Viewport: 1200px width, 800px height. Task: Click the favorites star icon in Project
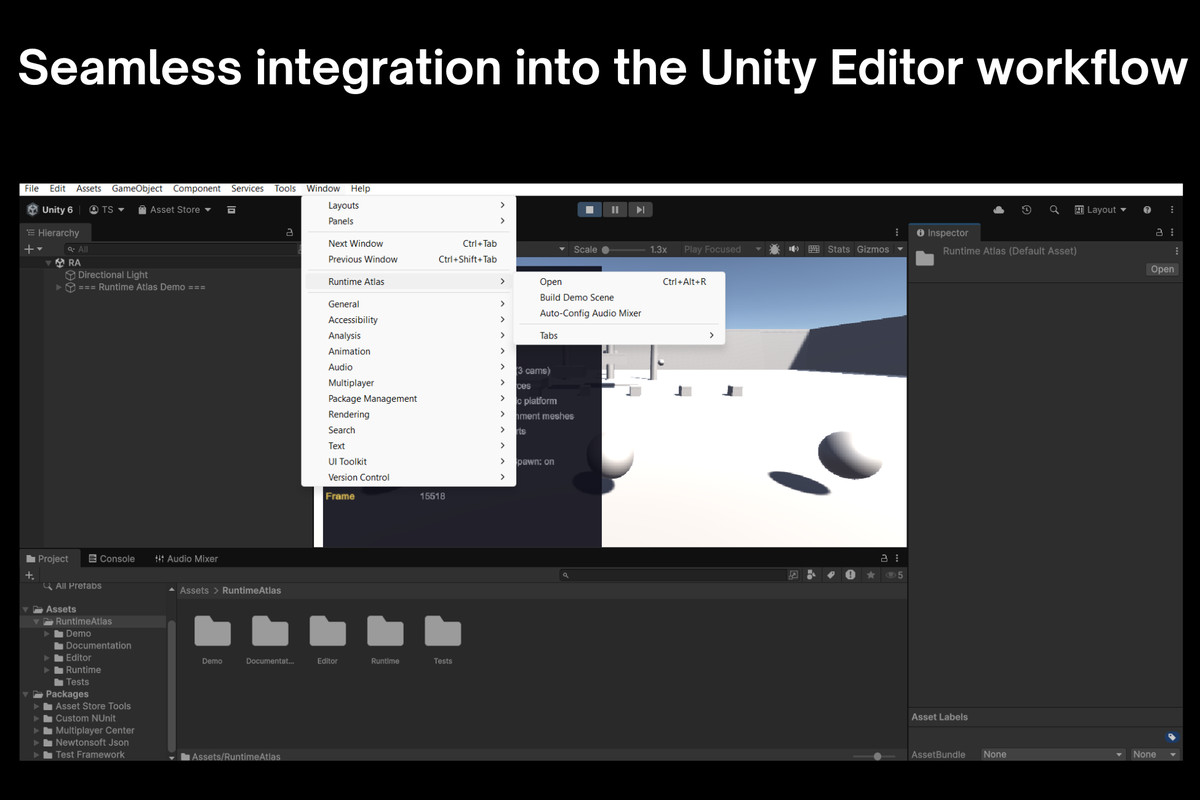(x=871, y=575)
